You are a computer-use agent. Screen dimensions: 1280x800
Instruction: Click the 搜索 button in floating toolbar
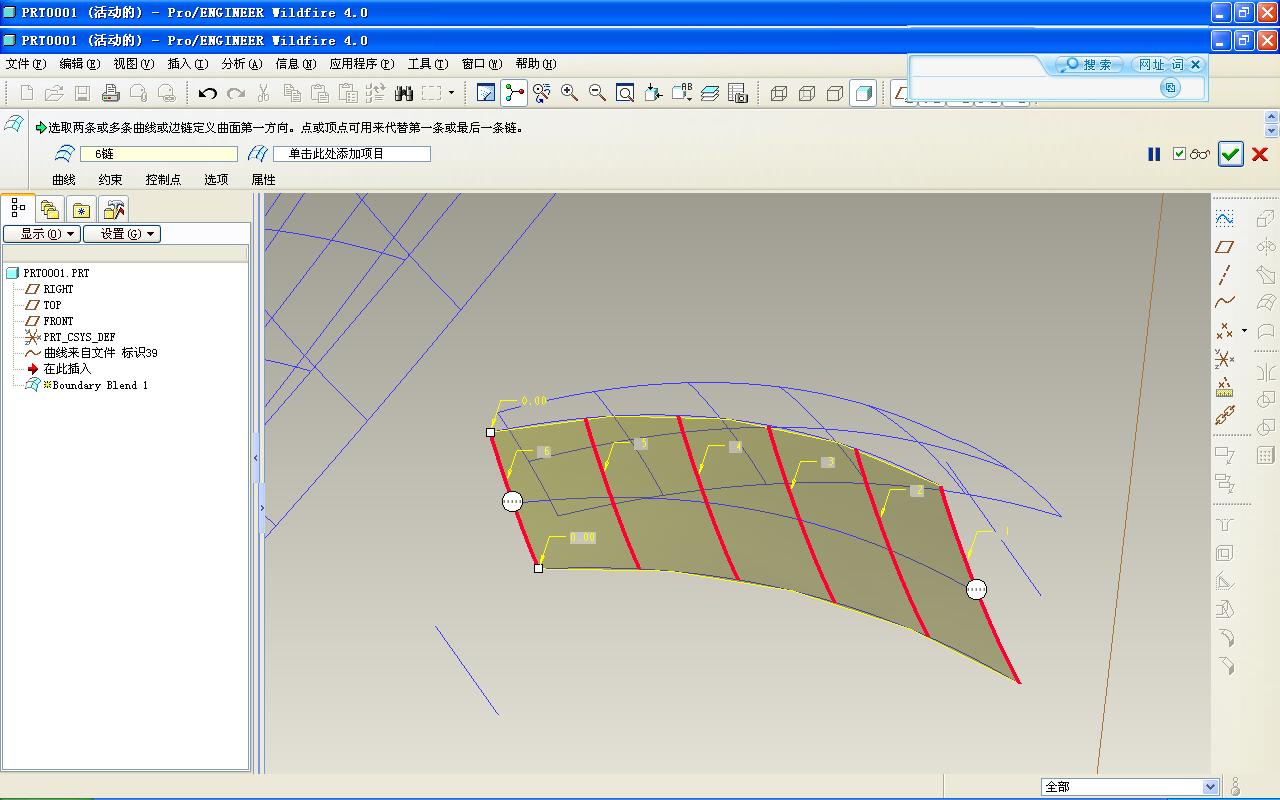tap(1089, 64)
